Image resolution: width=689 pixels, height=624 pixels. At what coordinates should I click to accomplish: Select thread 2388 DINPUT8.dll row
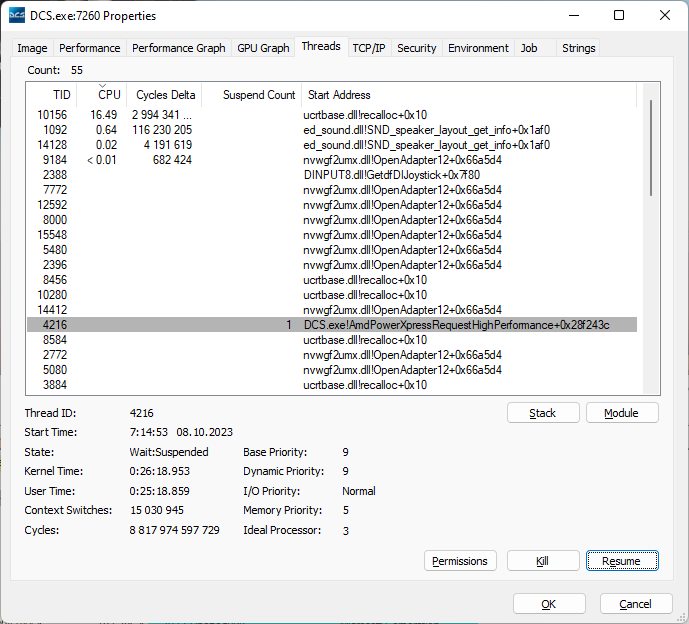tap(332, 175)
